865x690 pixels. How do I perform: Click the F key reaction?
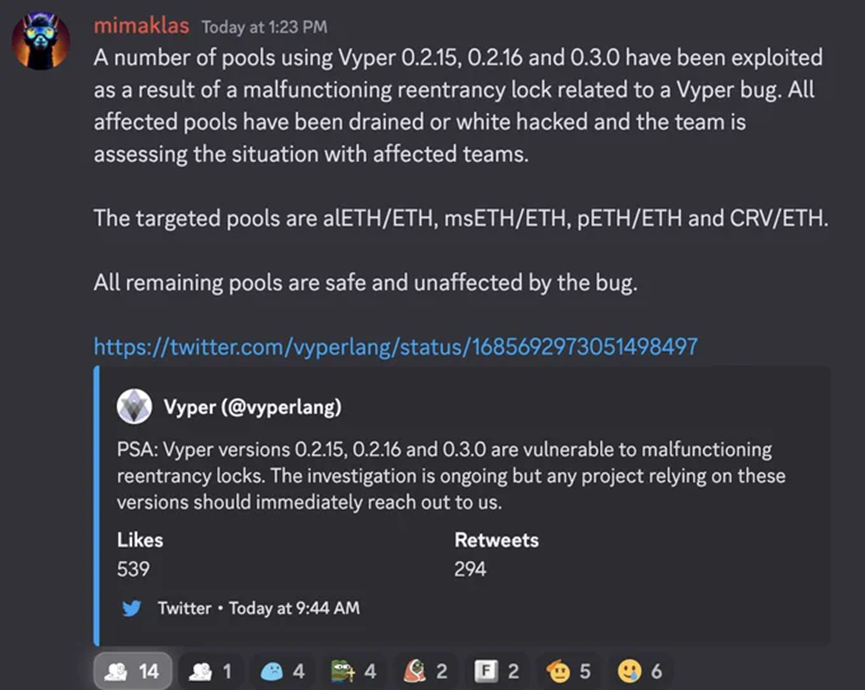point(497,671)
